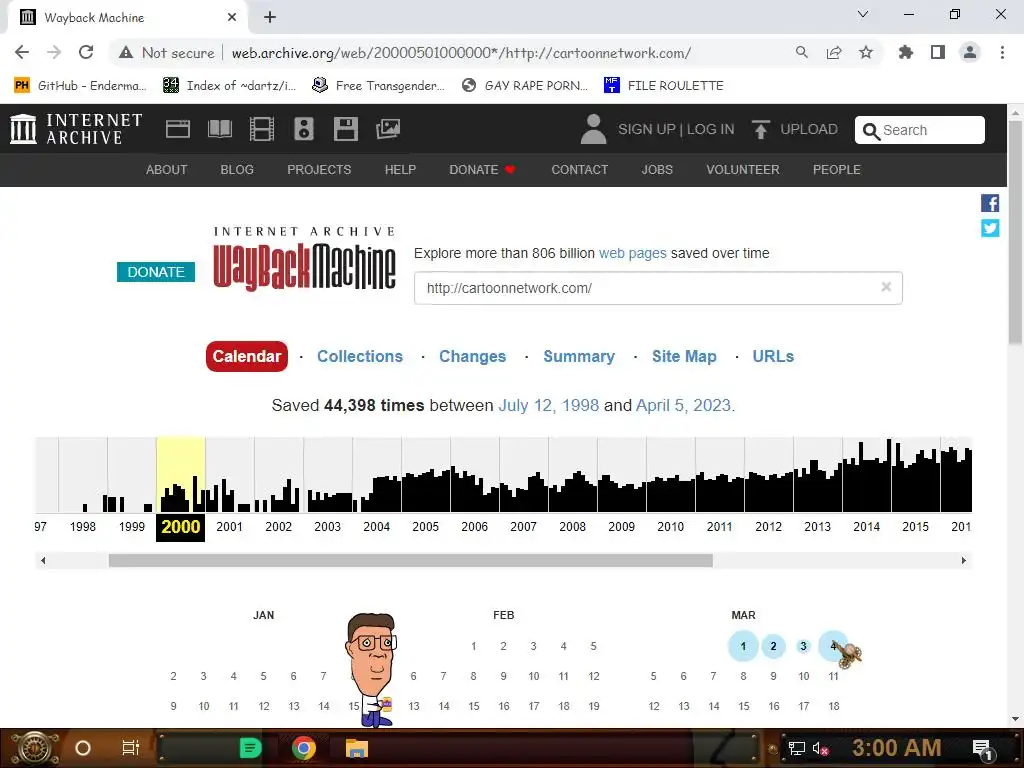Image resolution: width=1024 pixels, height=768 pixels.
Task: Clear the URL field with the X icon
Action: pos(886,287)
